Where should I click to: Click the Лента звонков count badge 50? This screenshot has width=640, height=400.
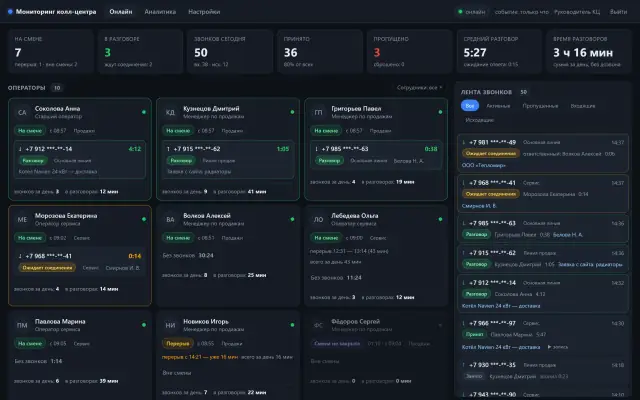pyautogui.click(x=523, y=92)
